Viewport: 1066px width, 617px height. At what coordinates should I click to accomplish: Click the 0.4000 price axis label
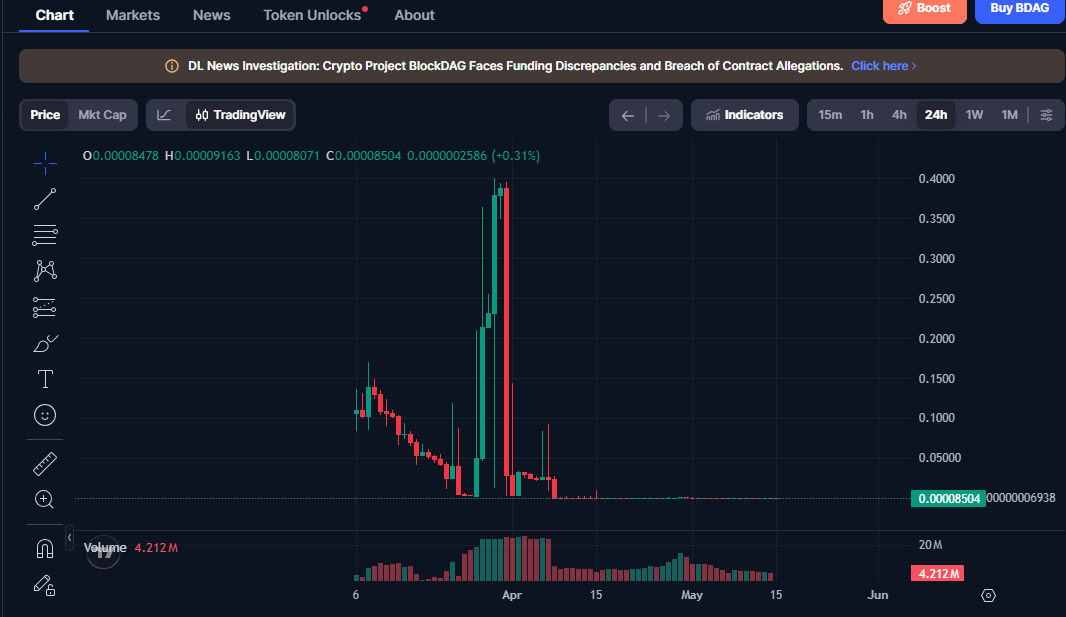click(936, 179)
